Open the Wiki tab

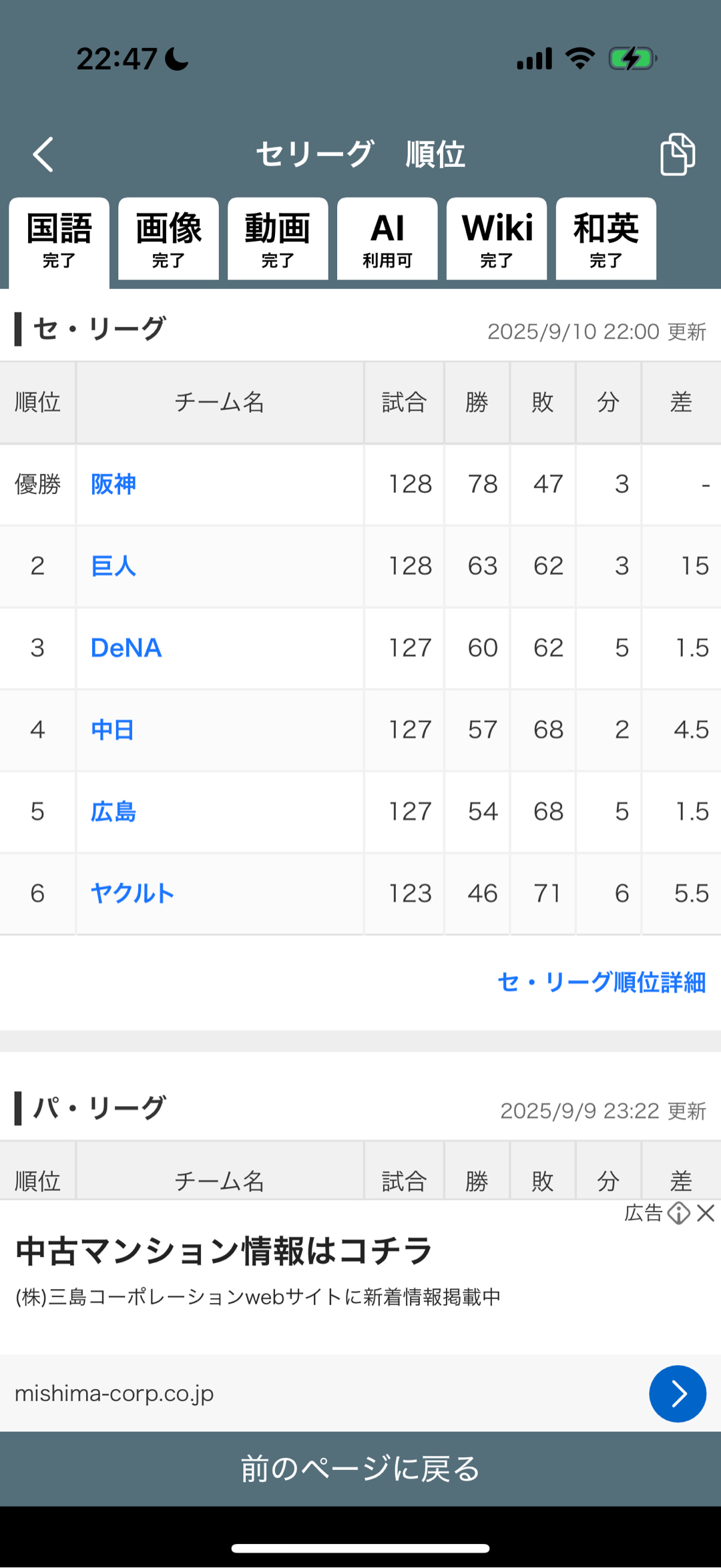[x=497, y=240]
